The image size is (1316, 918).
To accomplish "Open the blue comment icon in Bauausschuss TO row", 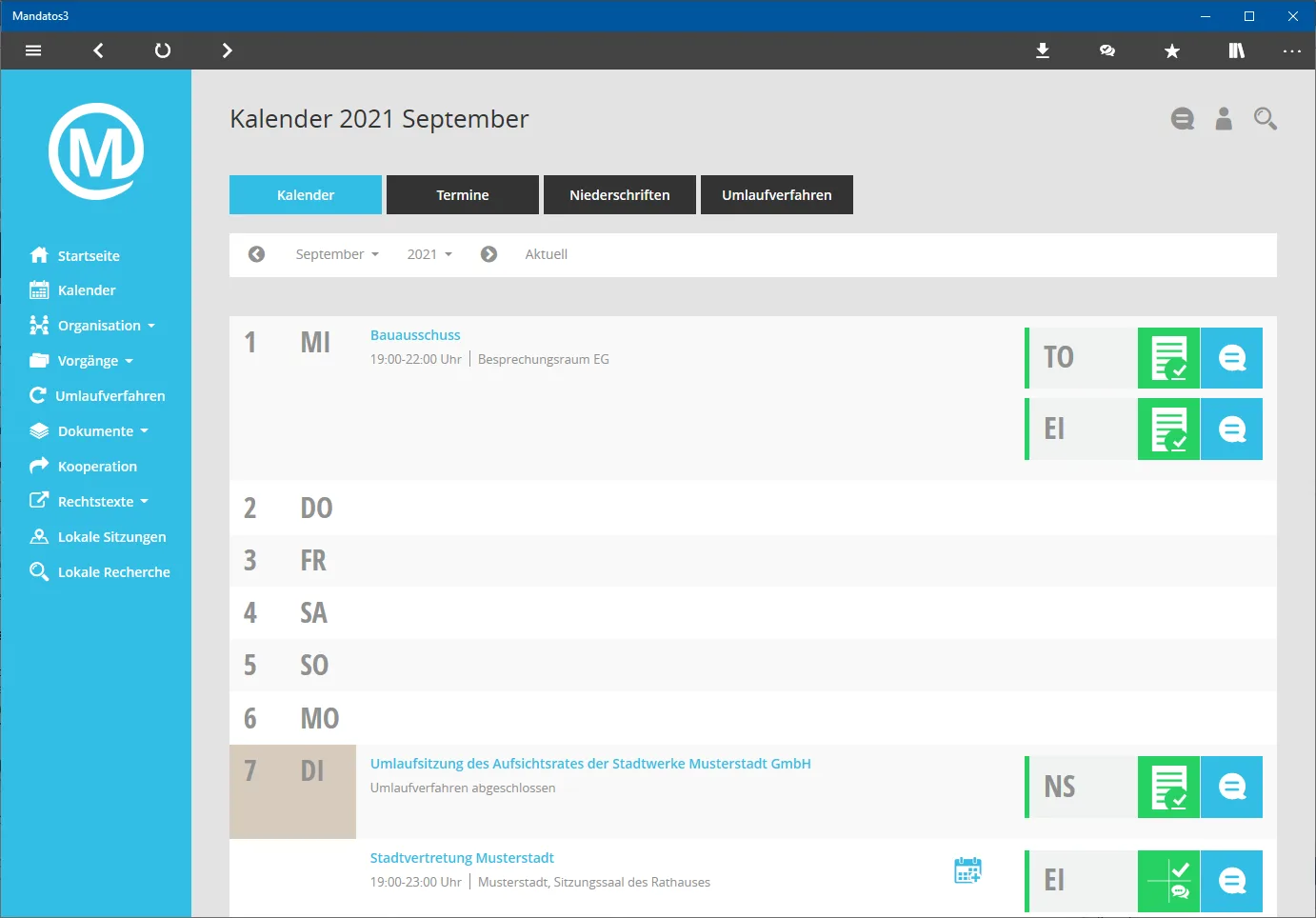I will click(x=1232, y=358).
